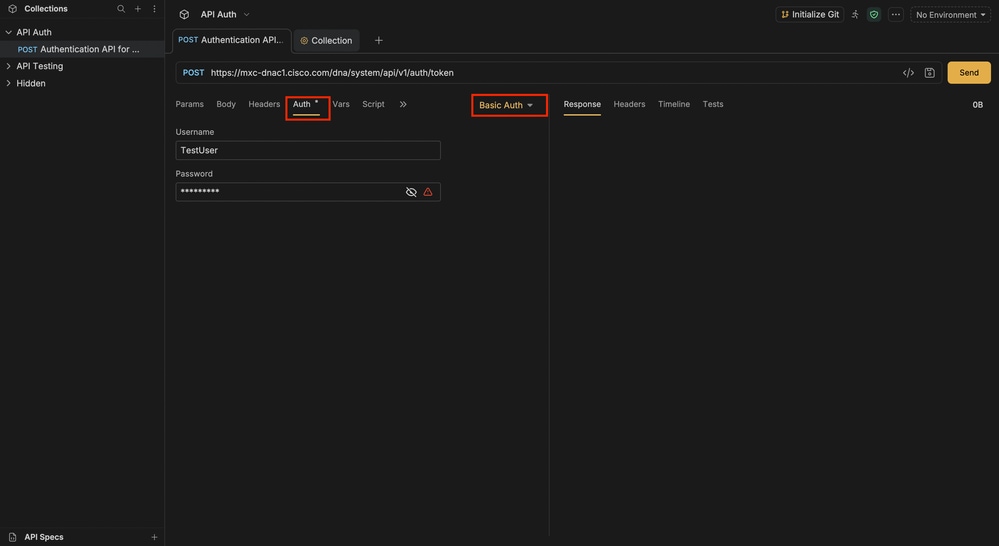Collapse the API Auth collection
Screen dimensions: 999x546
8,32
